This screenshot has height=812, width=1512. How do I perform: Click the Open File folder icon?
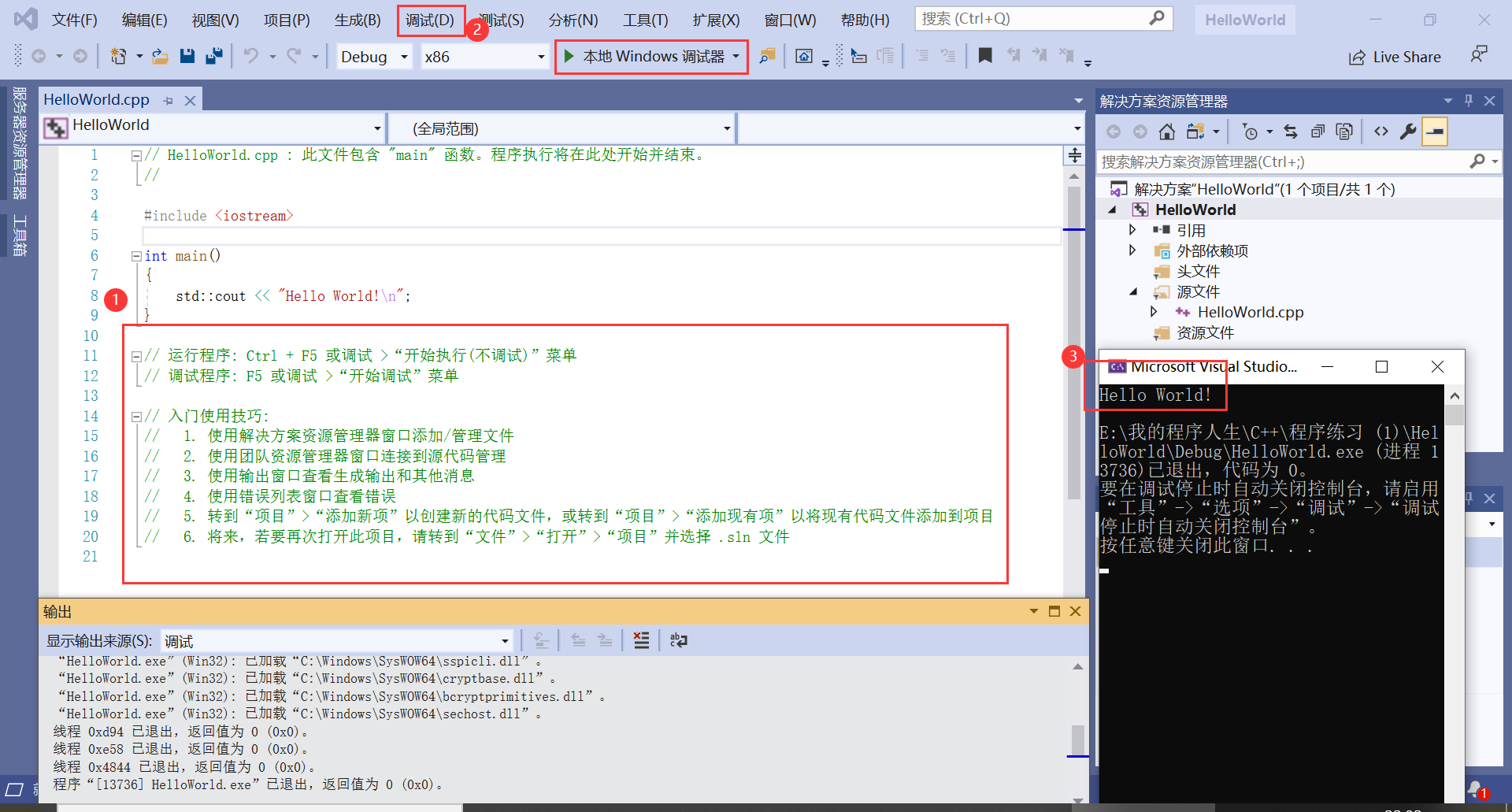[x=160, y=56]
